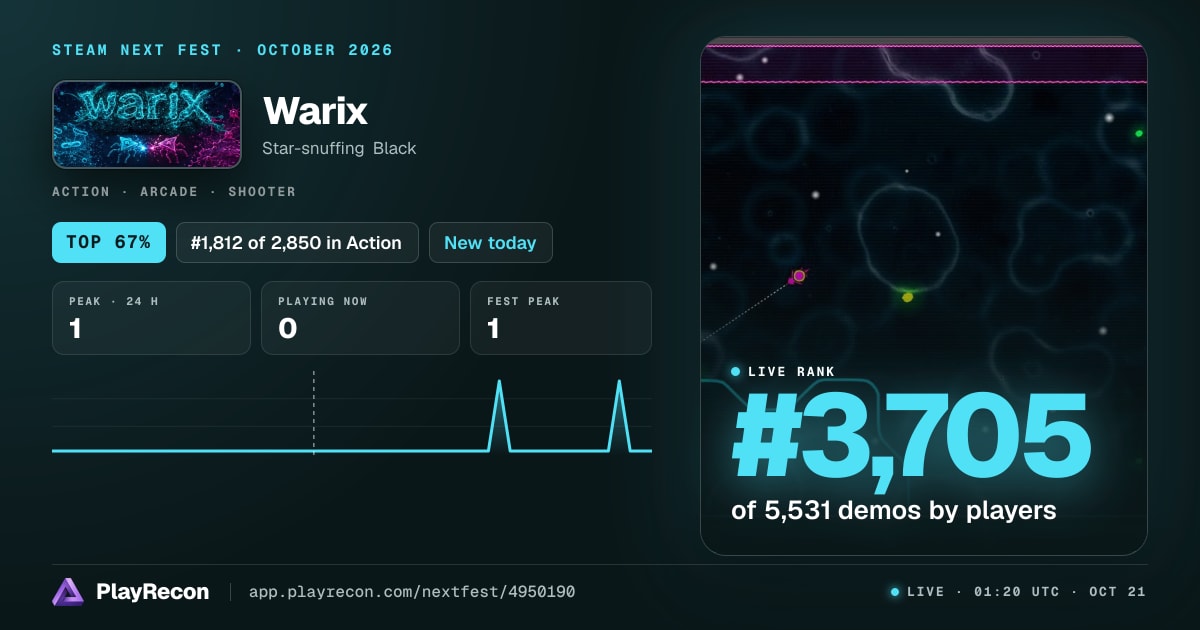1200x630 pixels.
Task: Click the STEAM NEXT FEST · OCTOBER 2026 header
Action: click(222, 50)
